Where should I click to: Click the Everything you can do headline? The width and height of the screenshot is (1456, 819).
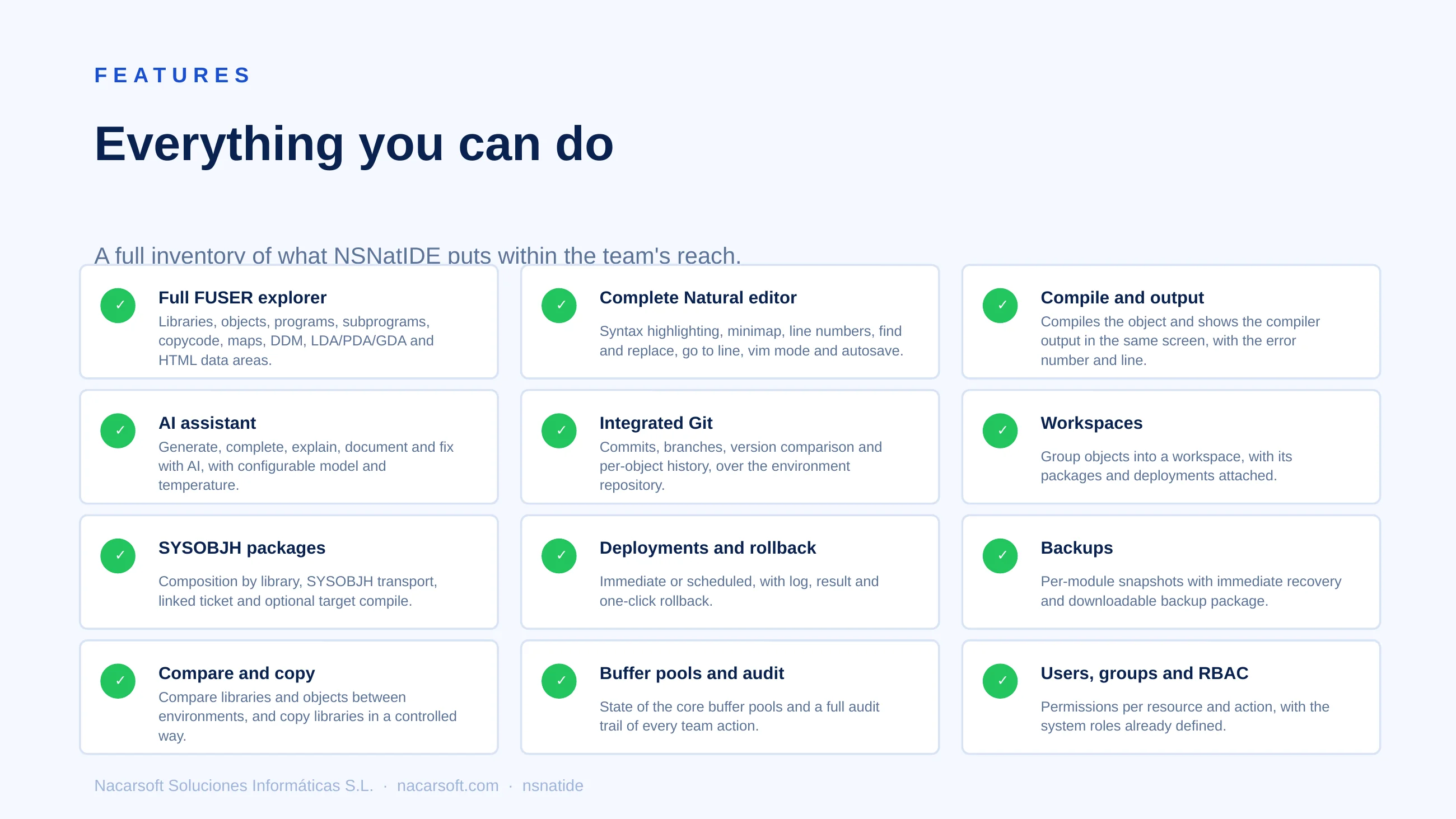[354, 144]
